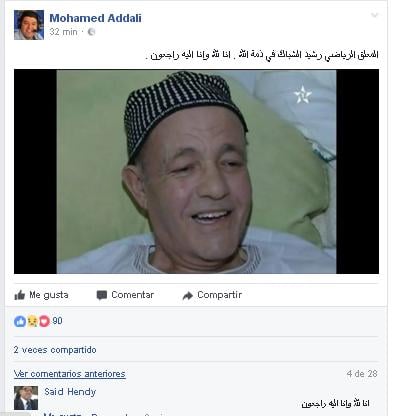Screen dimensions: 402x417
Task: Open Mohamed Addali's profile name link
Action: coord(95,18)
